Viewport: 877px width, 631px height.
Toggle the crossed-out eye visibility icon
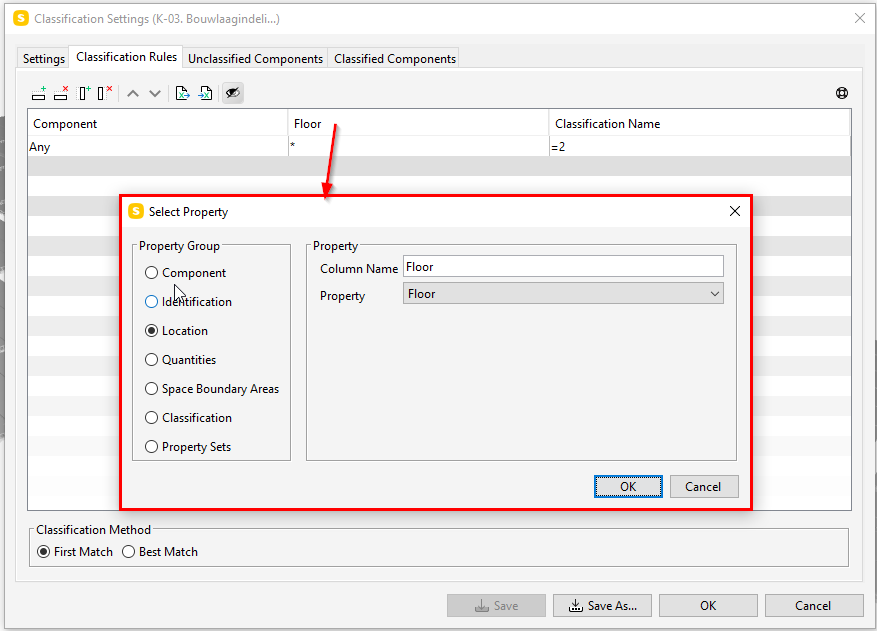tap(233, 93)
